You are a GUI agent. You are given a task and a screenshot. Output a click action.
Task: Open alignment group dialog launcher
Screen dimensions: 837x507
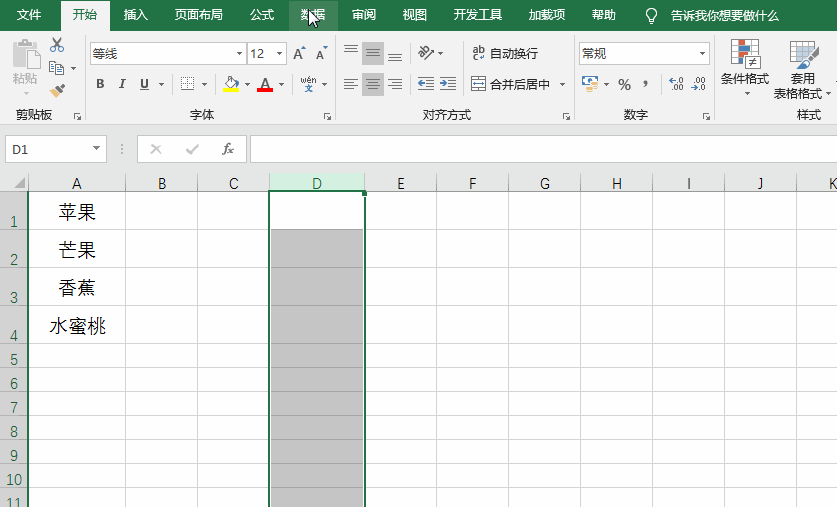[x=566, y=116]
